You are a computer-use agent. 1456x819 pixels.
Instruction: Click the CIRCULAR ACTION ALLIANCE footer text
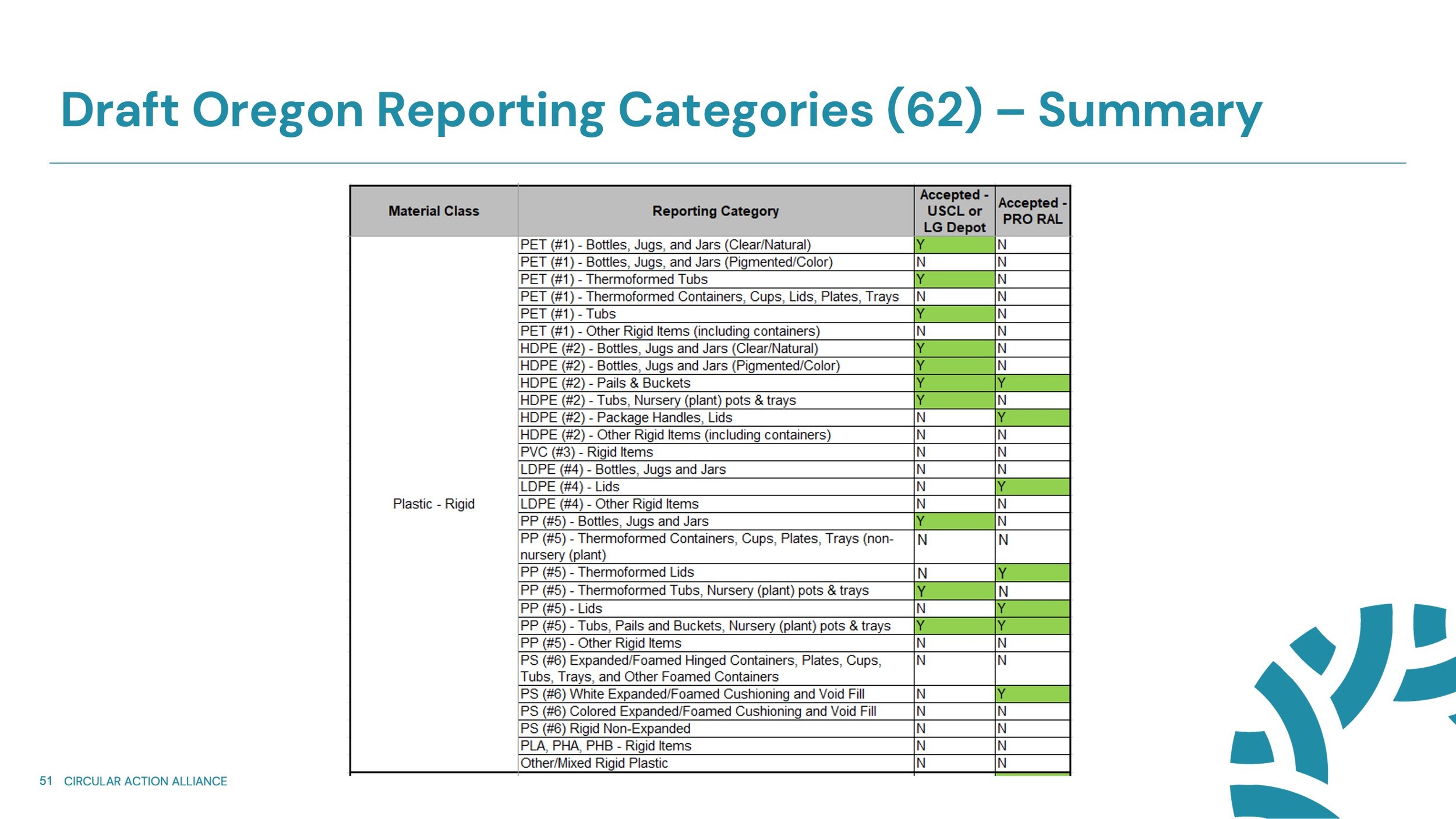(145, 781)
